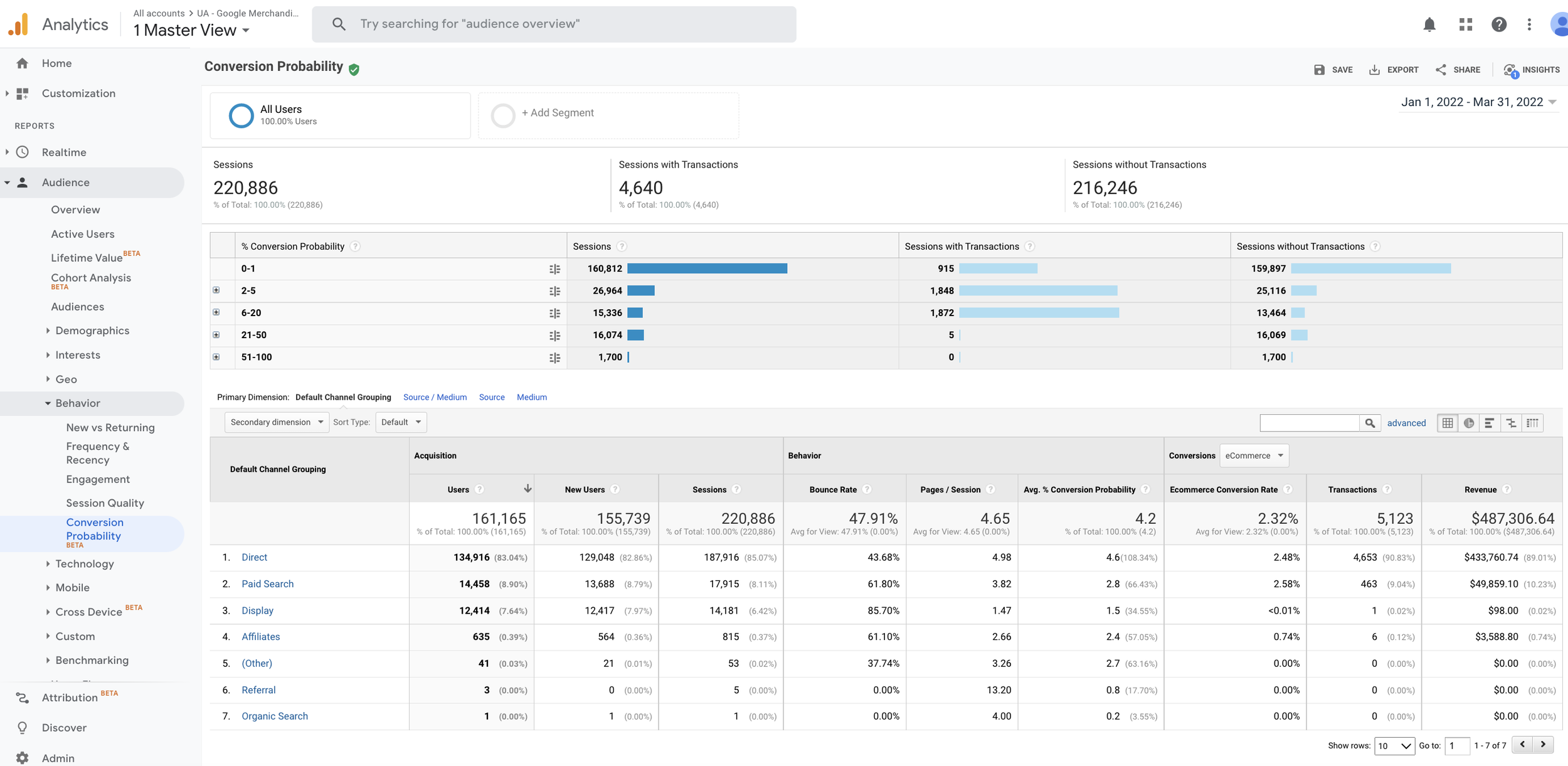Switch table to comparison view
The image size is (1568, 766).
pos(1511,423)
